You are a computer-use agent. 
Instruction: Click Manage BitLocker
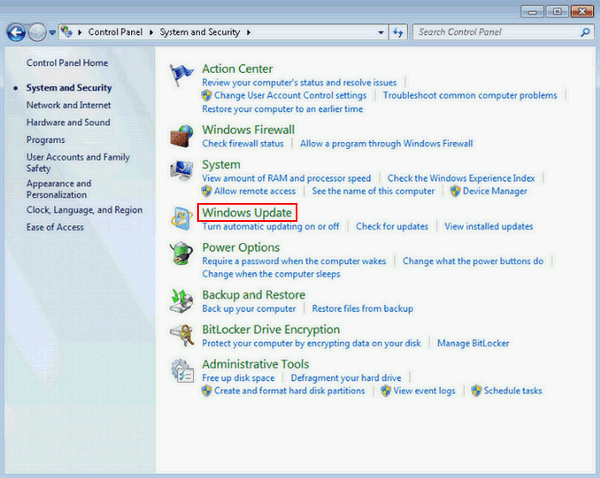pos(473,343)
